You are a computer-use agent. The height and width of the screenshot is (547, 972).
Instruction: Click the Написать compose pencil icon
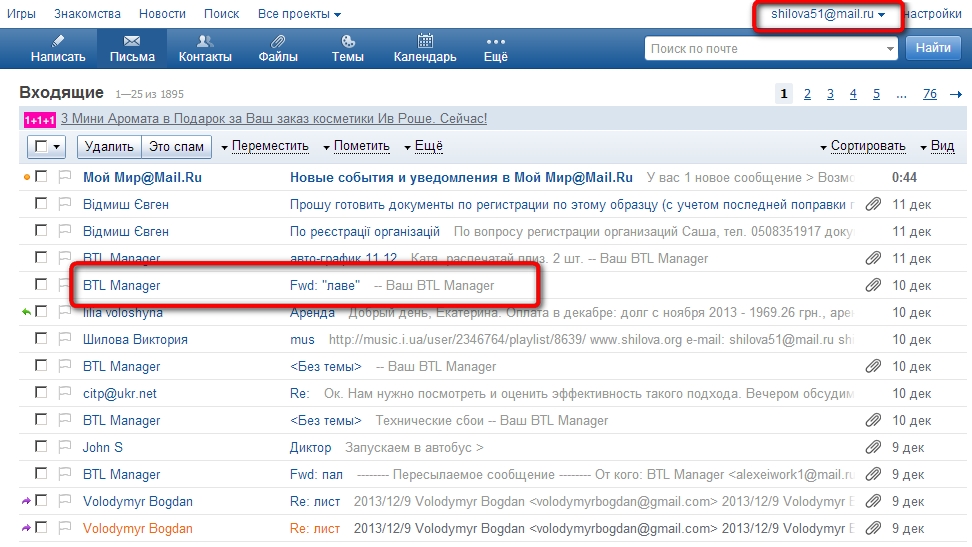(x=58, y=41)
